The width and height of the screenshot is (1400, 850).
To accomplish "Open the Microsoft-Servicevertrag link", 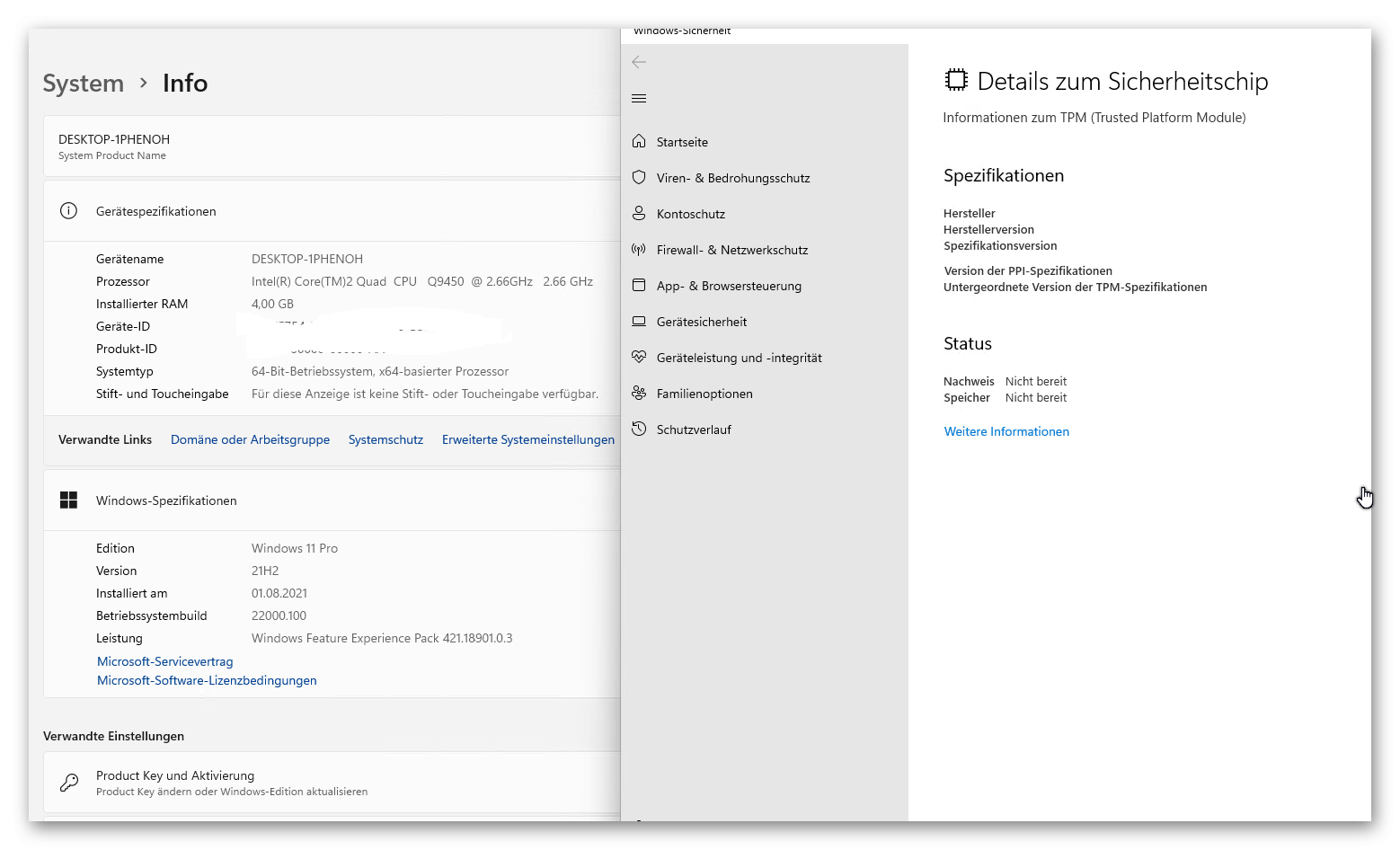I will coord(165,661).
